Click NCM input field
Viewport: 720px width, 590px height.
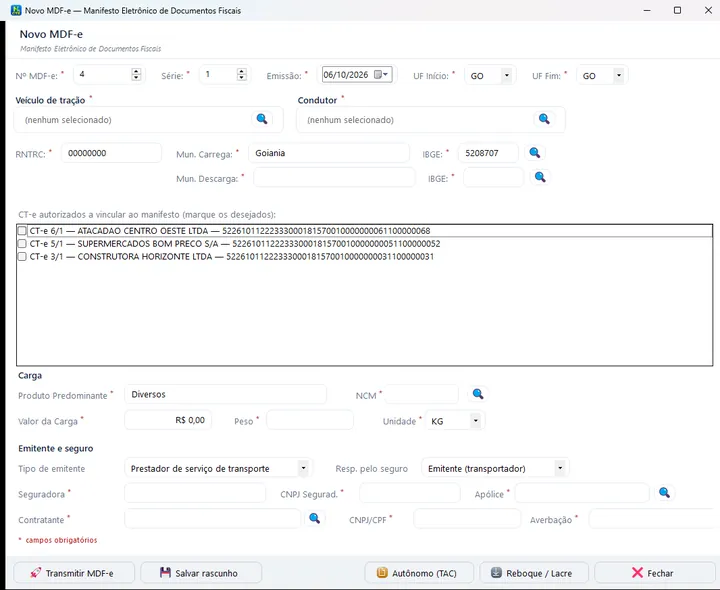pyautogui.click(x=422, y=394)
